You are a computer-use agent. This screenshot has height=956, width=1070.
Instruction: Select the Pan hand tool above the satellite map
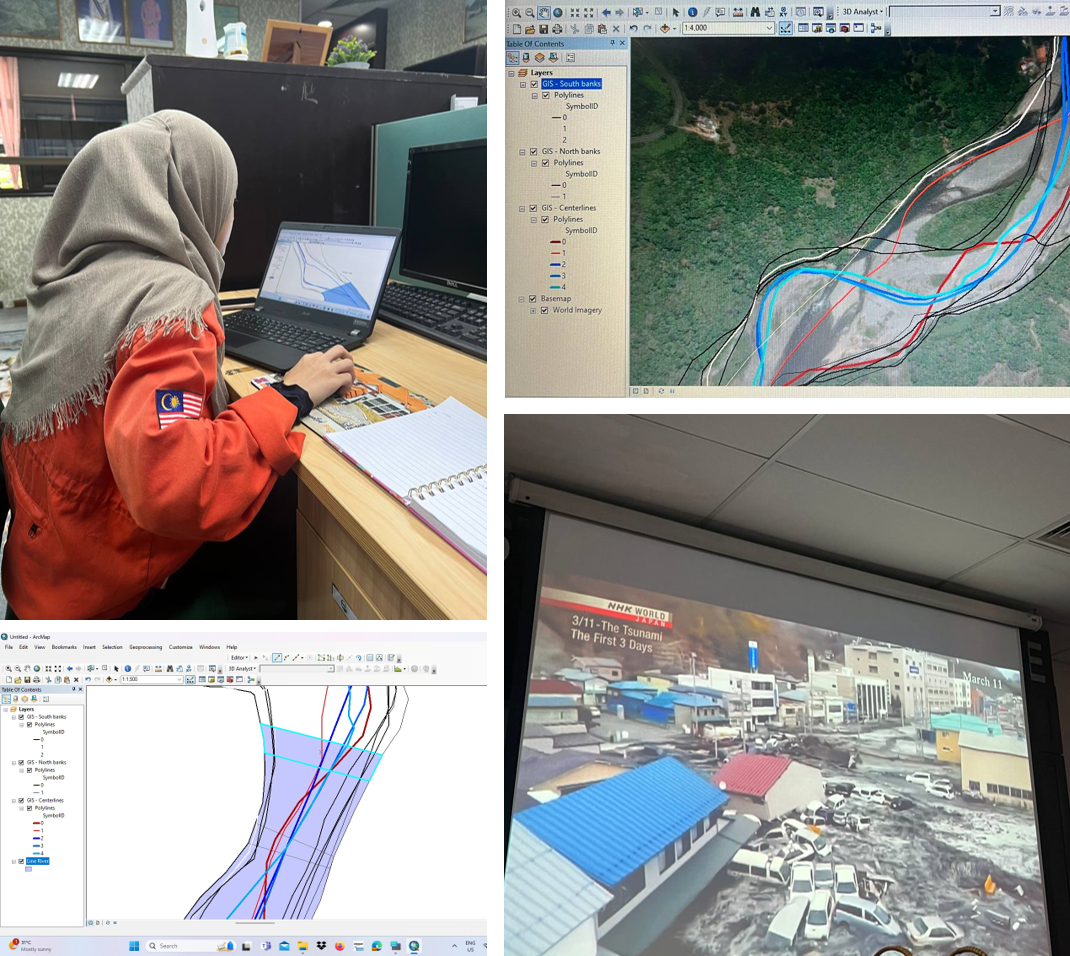coord(544,12)
